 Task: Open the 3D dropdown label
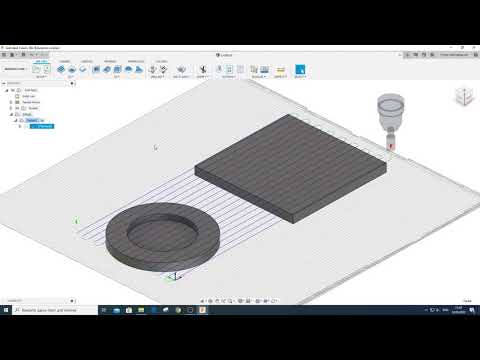pyautogui.click(x=117, y=77)
